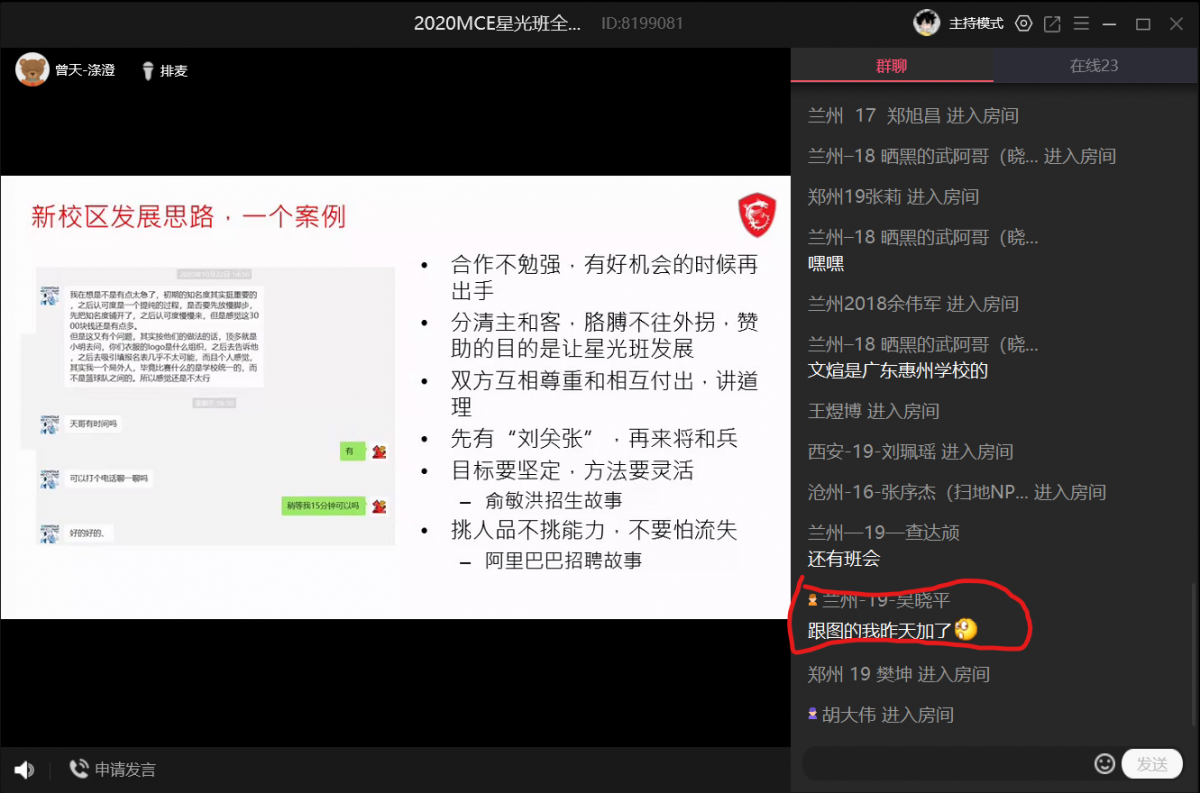1200x793 pixels.
Task: Click the slide sub-bullet 俞敏洪招生故事
Action: click(553, 501)
